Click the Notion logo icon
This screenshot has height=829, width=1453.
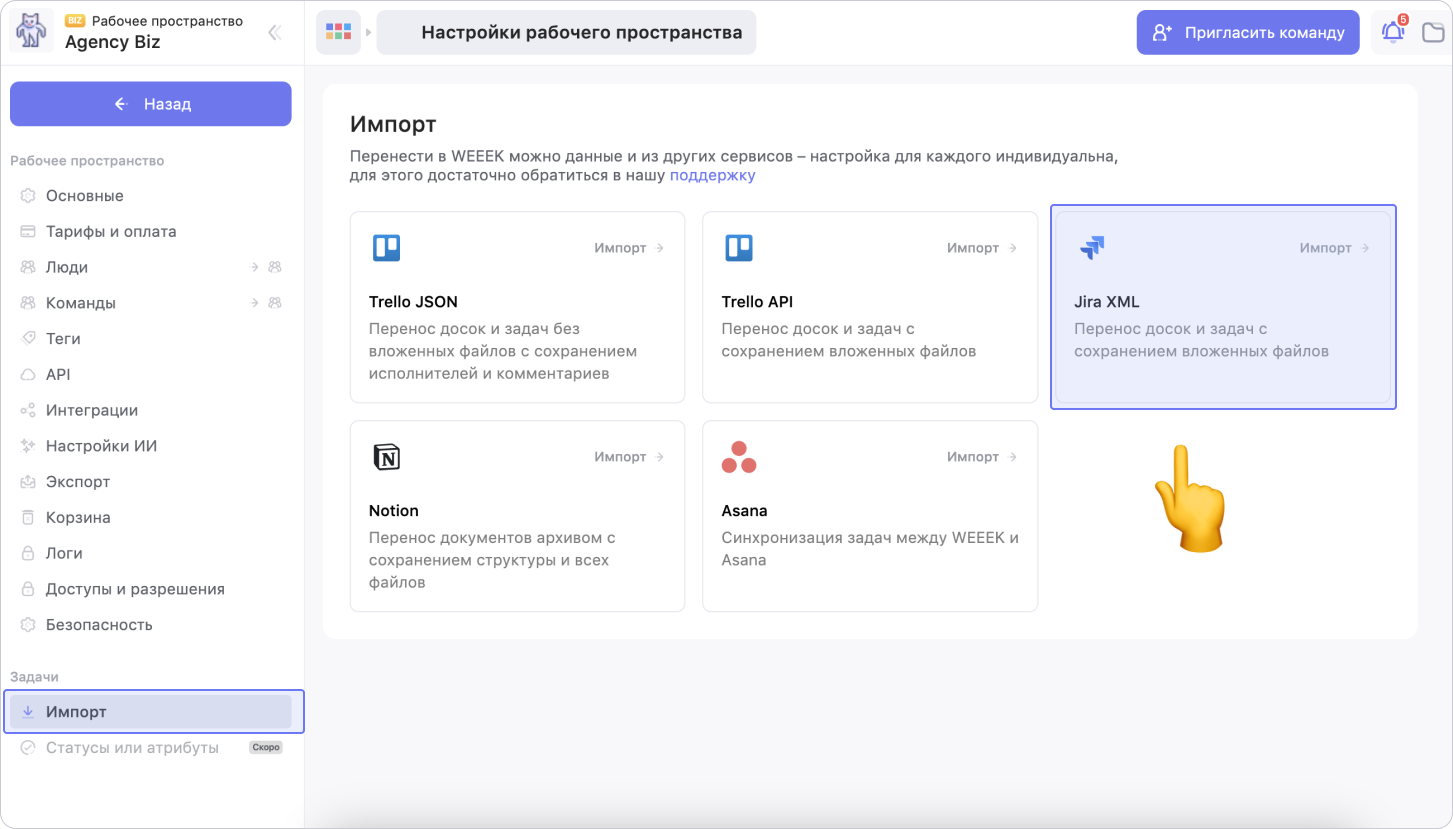[386, 457]
